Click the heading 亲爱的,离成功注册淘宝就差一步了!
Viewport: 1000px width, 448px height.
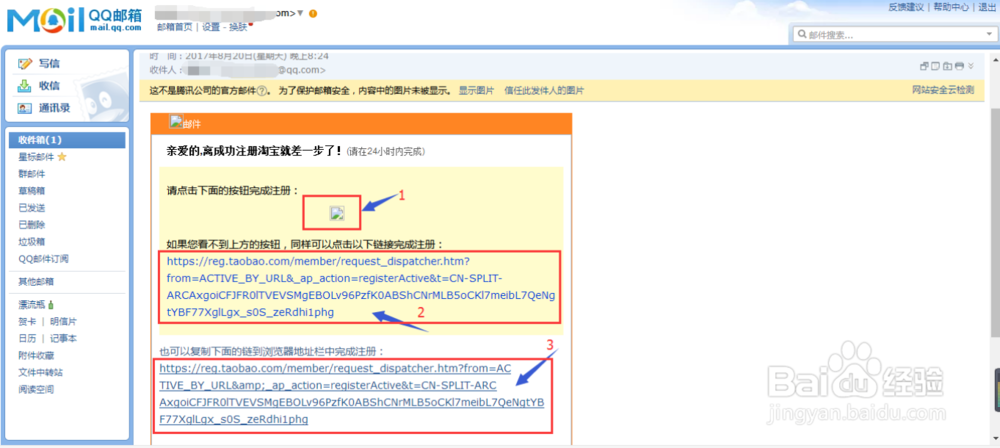pos(254,152)
